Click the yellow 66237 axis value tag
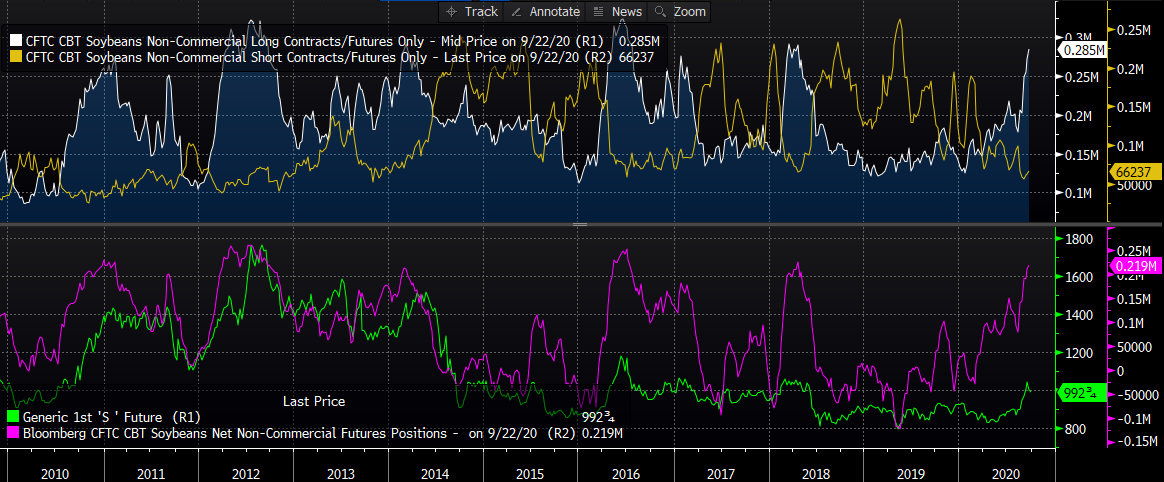The width and height of the screenshot is (1164, 482). click(x=1135, y=172)
